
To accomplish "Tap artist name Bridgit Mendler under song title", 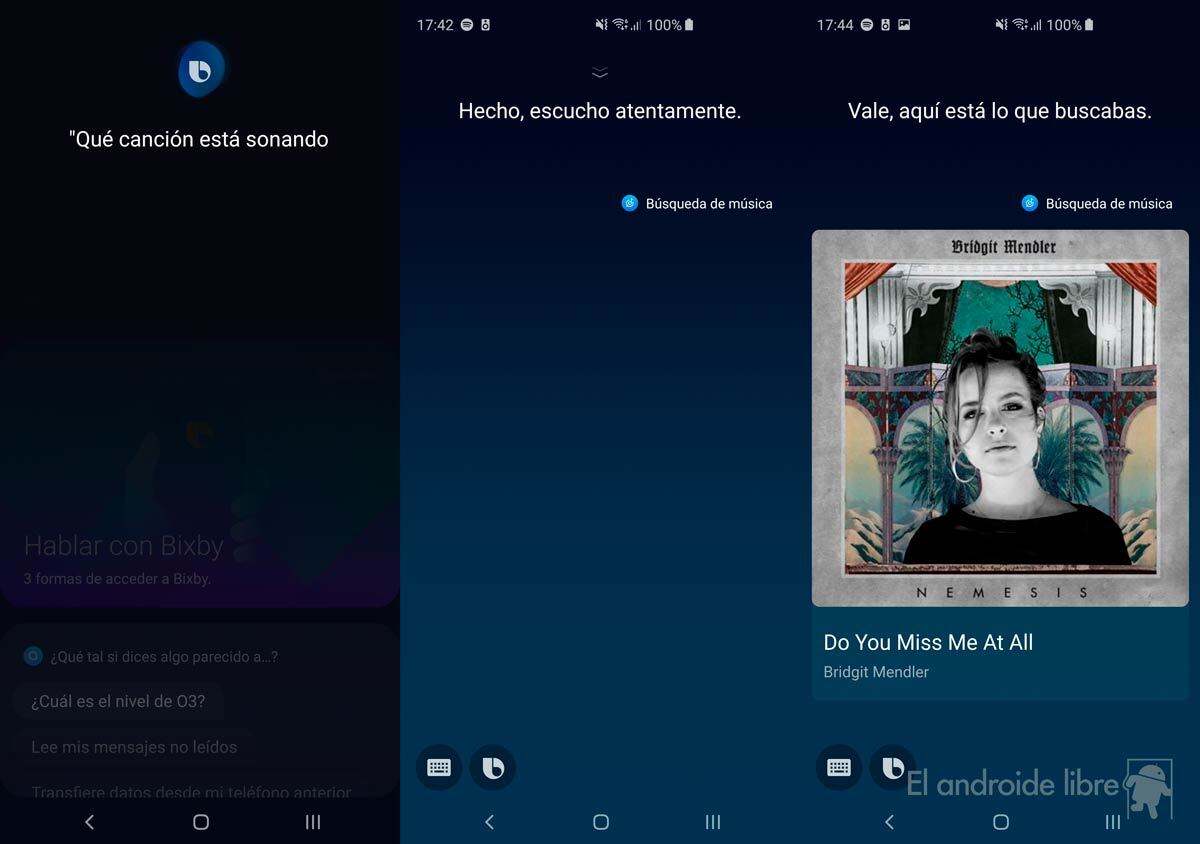I will (876, 672).
